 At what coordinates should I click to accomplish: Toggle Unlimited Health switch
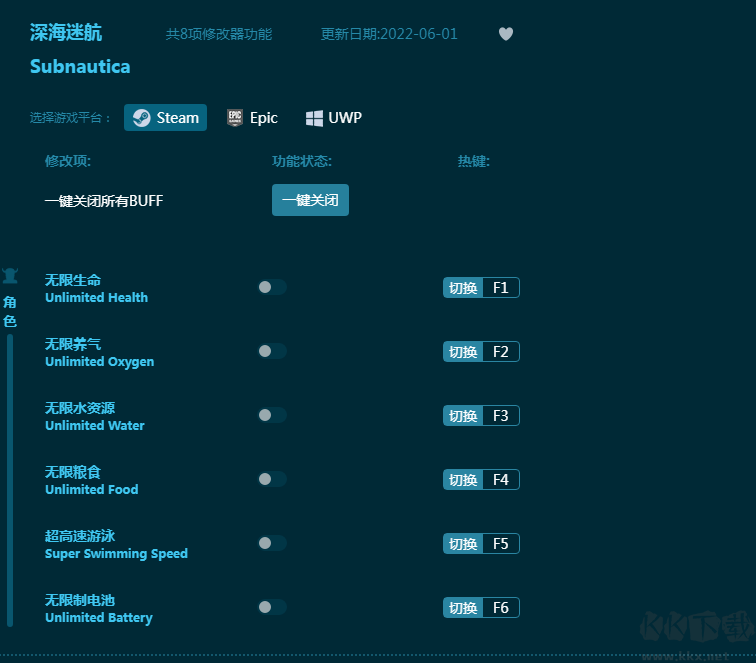272,287
